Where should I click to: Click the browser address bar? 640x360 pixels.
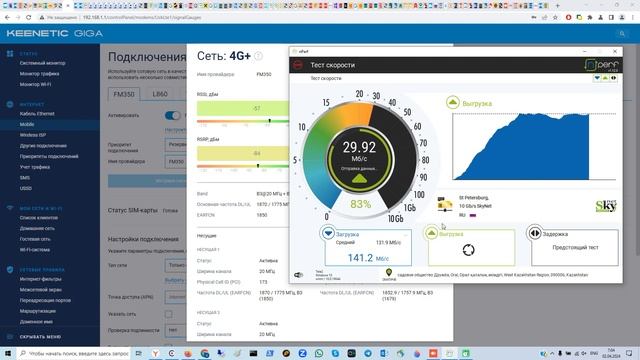point(286,18)
